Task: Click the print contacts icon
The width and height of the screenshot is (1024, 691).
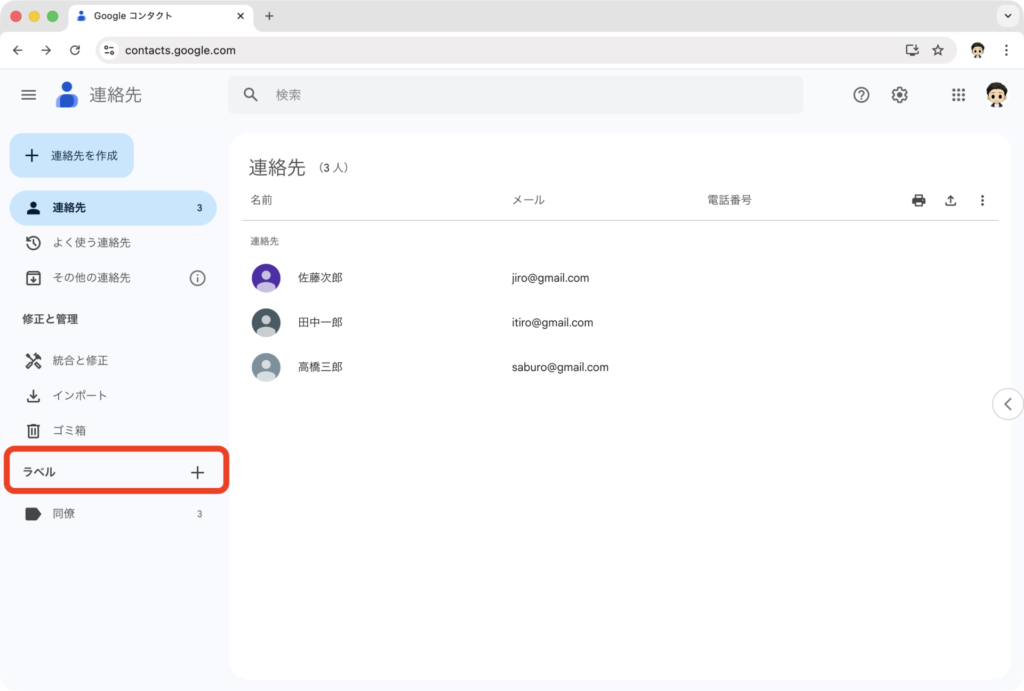Action: tap(918, 201)
